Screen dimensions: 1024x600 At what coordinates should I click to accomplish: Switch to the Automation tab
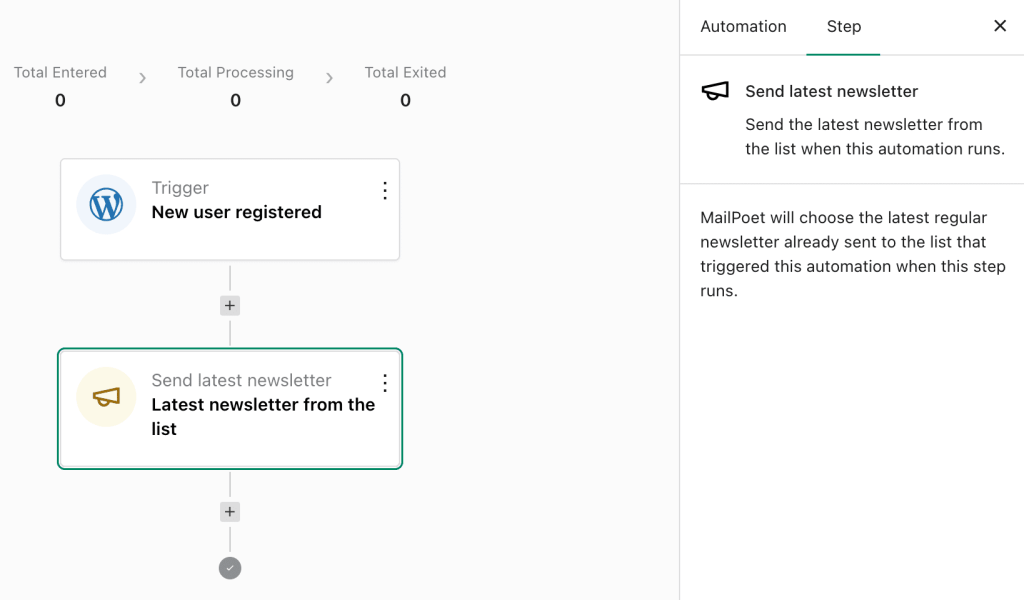[743, 27]
